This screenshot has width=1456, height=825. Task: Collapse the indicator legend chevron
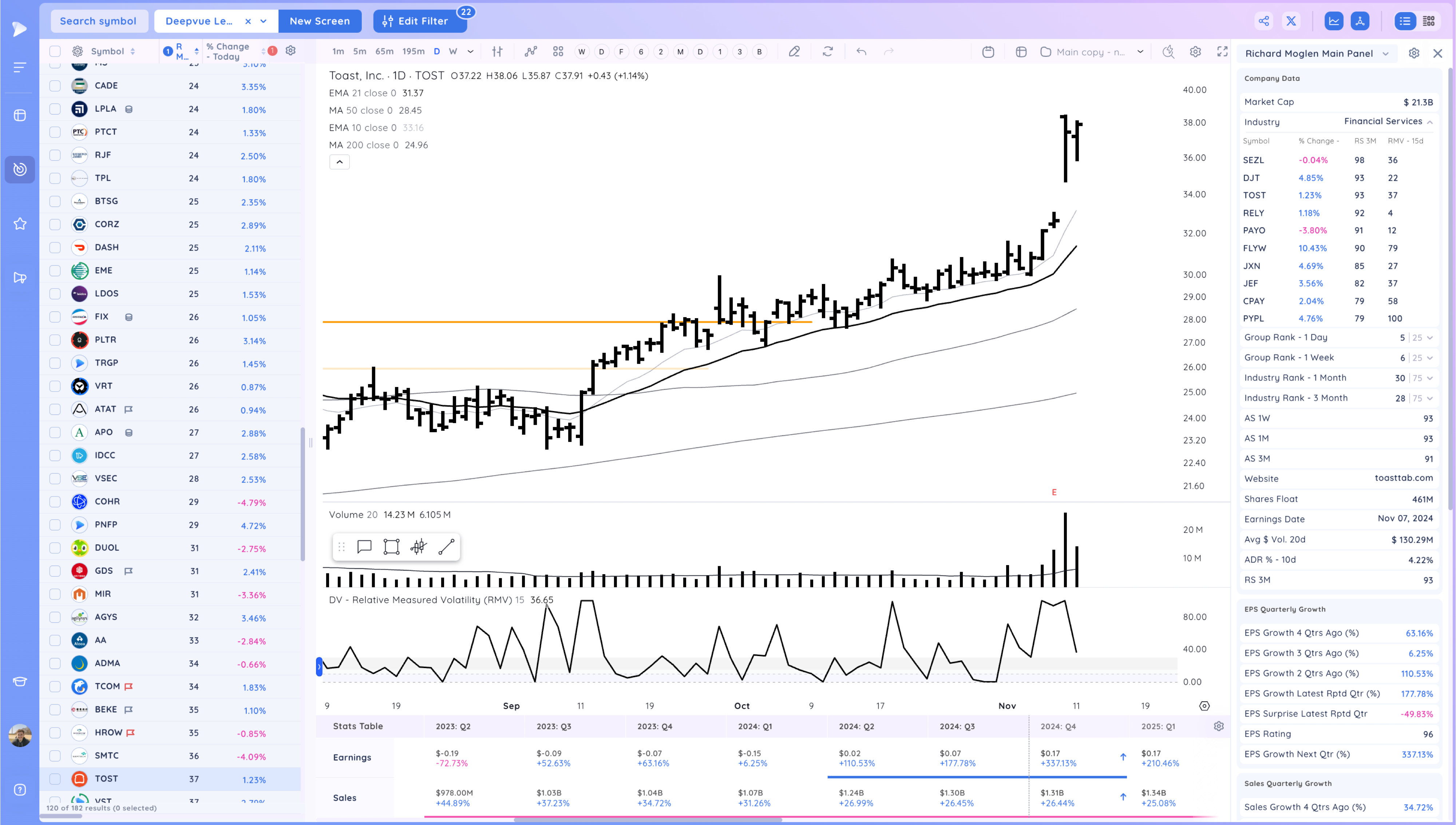pyautogui.click(x=339, y=162)
